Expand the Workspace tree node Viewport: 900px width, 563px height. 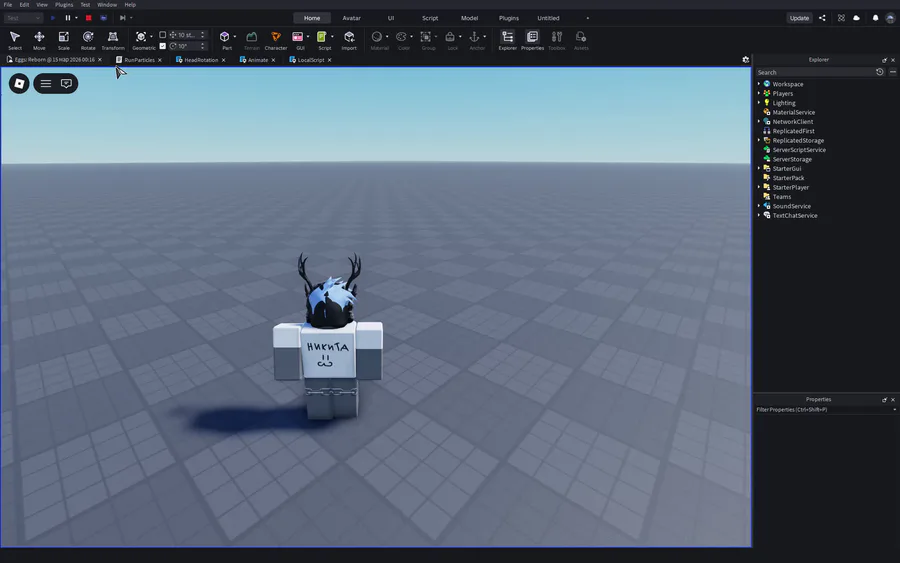(x=759, y=84)
